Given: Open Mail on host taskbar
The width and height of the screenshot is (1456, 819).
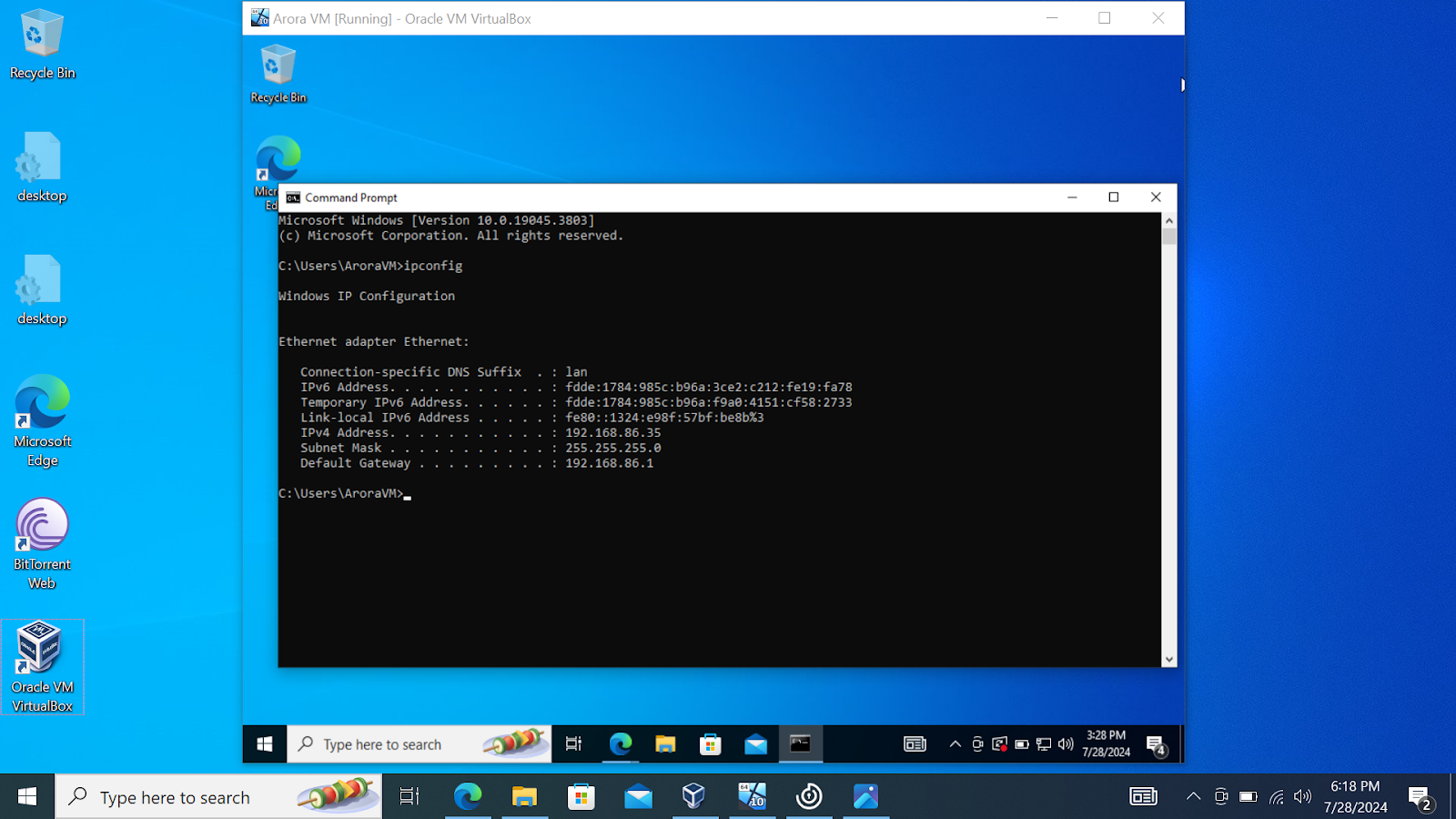Looking at the screenshot, I should pyautogui.click(x=638, y=797).
